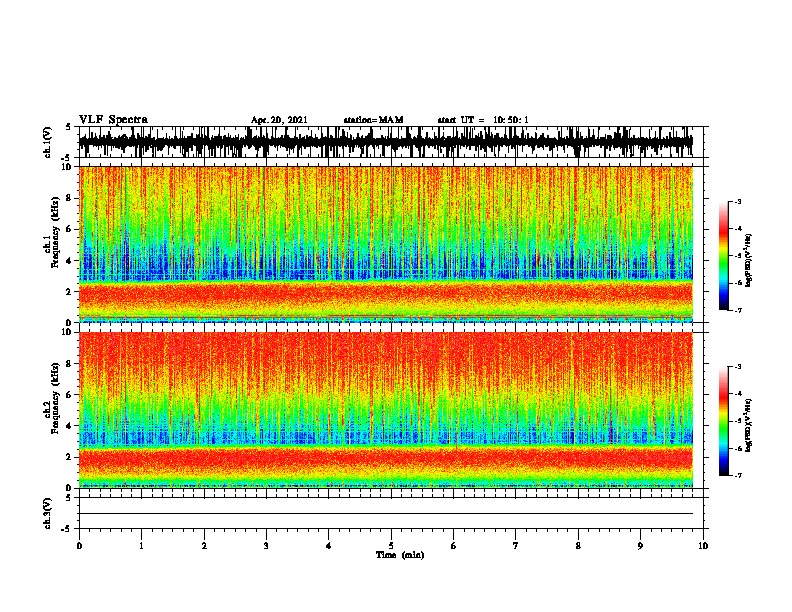Click the ch.1 spectrogram panel
The height and width of the screenshot is (612, 792).
click(386, 244)
